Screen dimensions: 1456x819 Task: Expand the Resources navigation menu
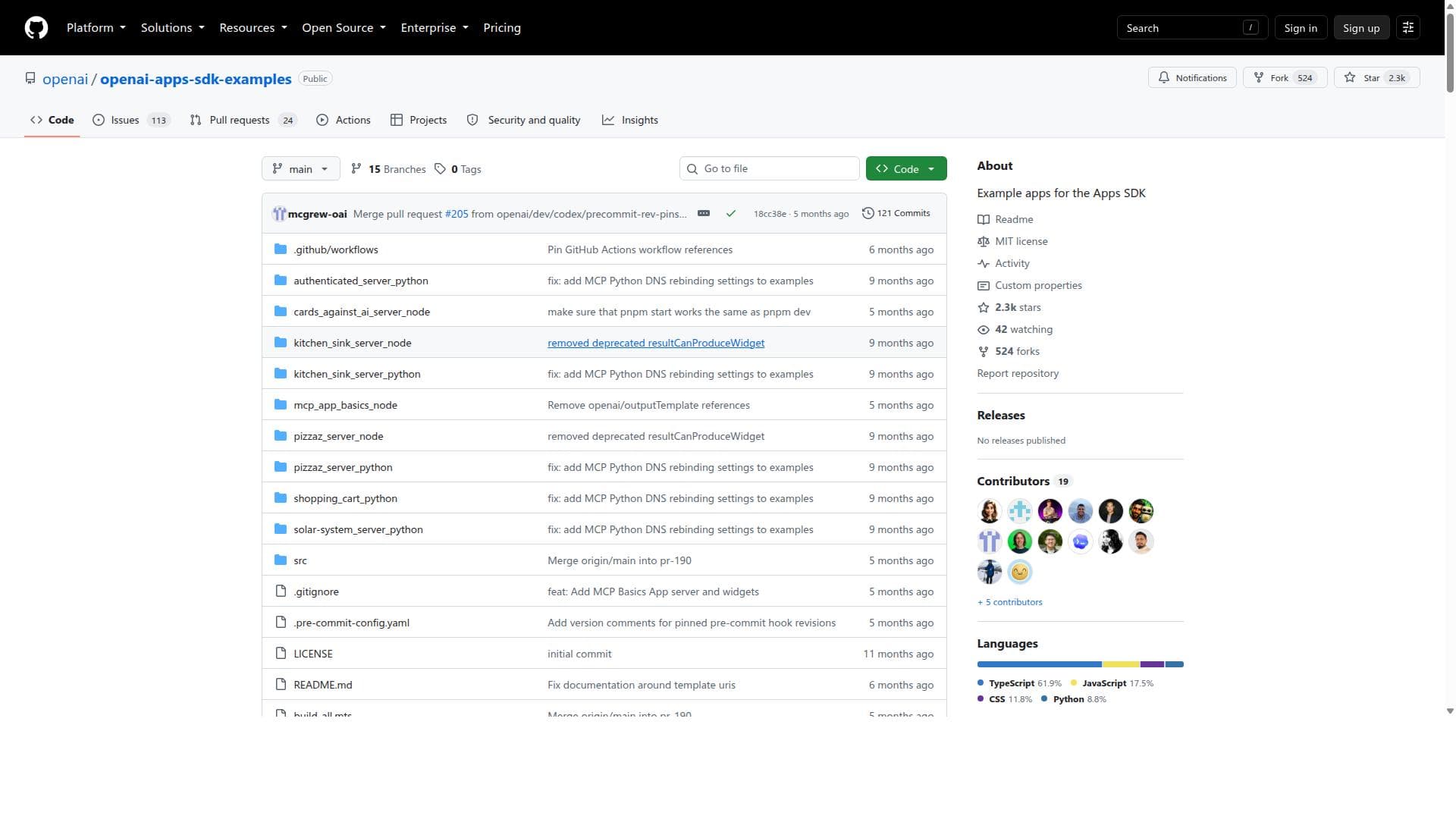253,28
